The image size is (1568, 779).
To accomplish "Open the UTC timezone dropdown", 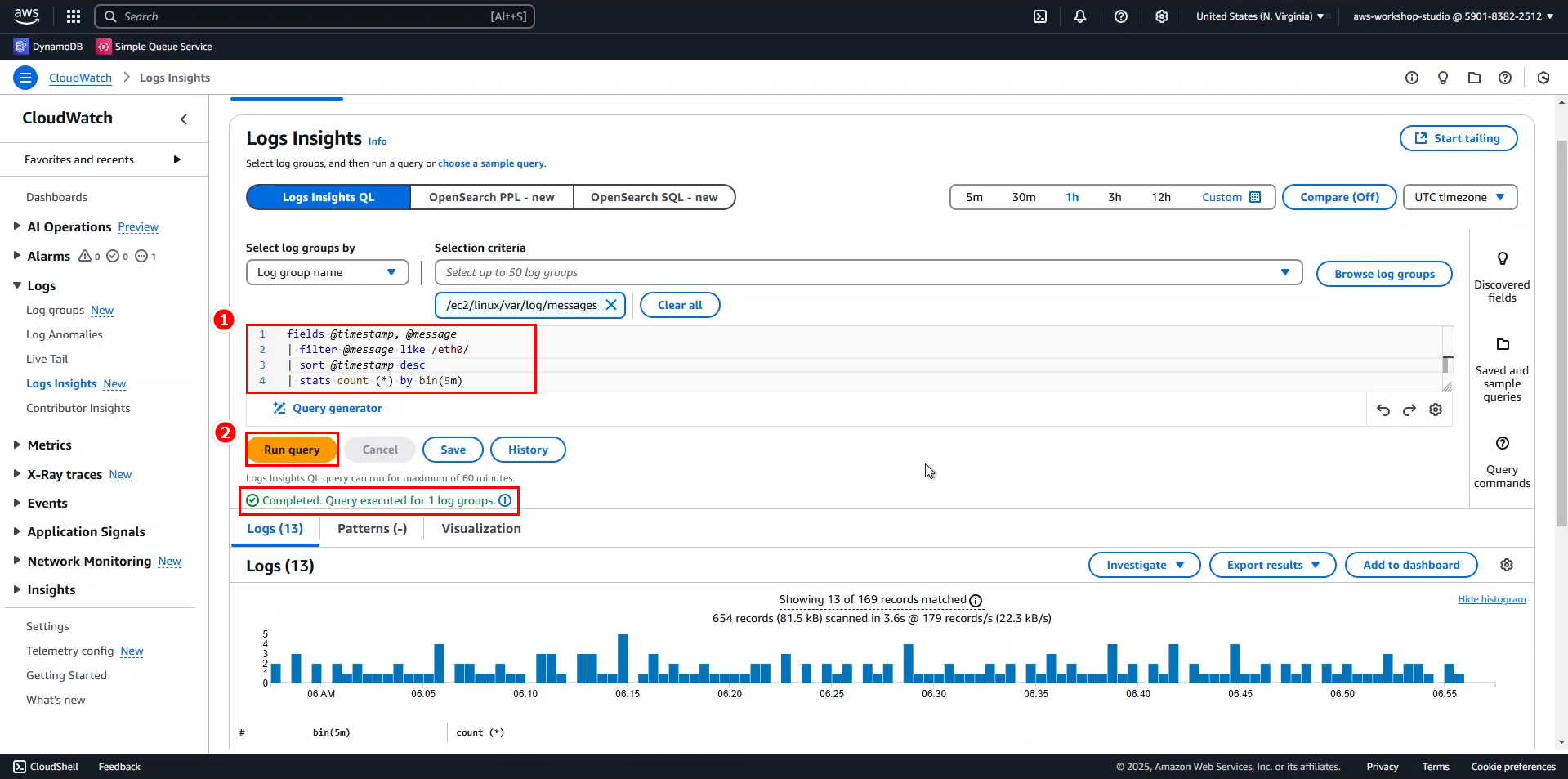I will (1459, 197).
